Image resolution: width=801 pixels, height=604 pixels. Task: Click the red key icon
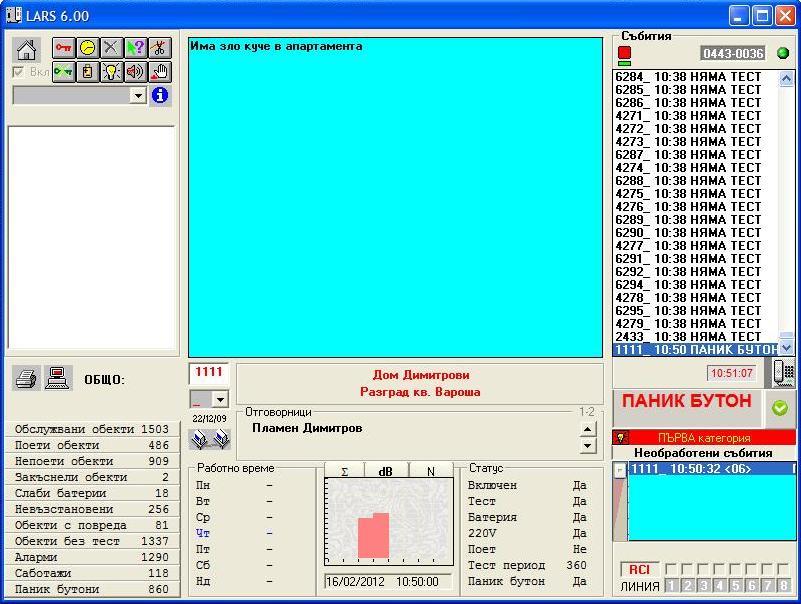(64, 48)
